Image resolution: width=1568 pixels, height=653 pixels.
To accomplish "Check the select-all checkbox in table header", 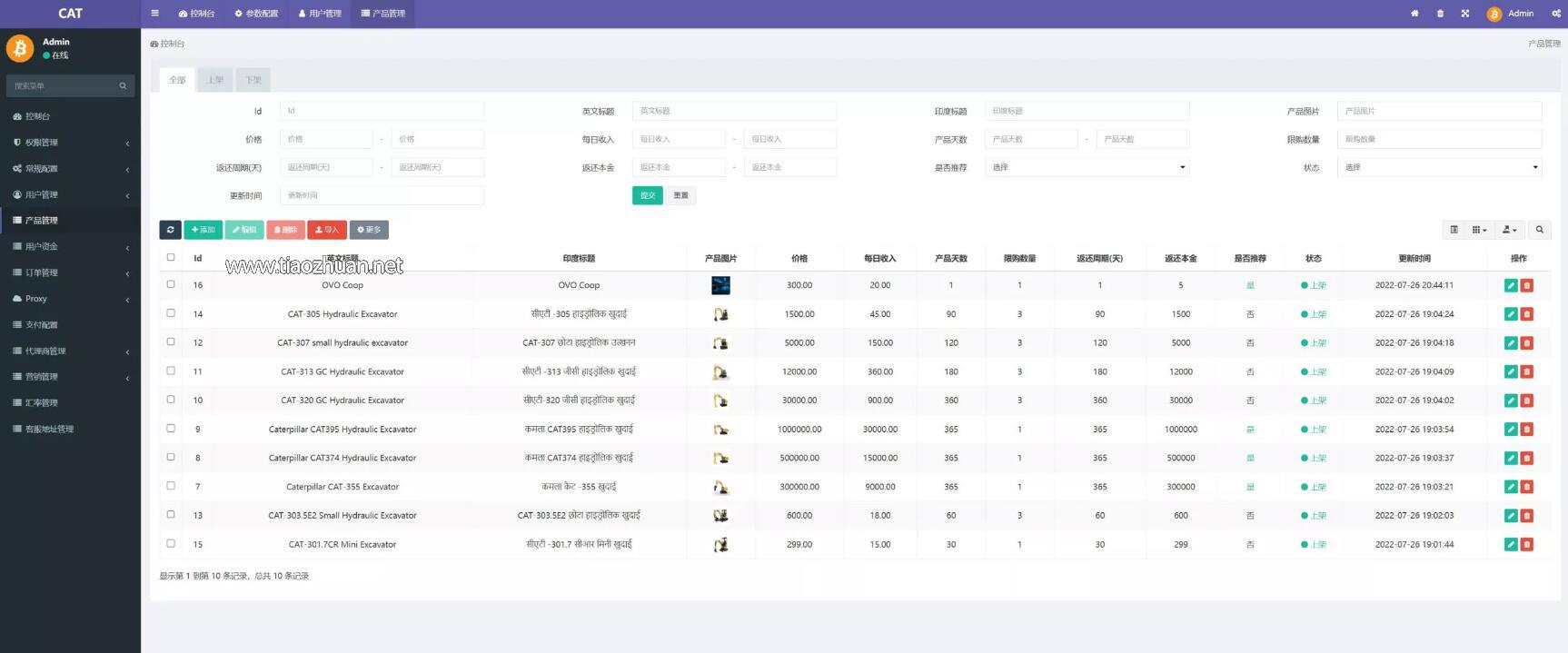I will (x=171, y=258).
